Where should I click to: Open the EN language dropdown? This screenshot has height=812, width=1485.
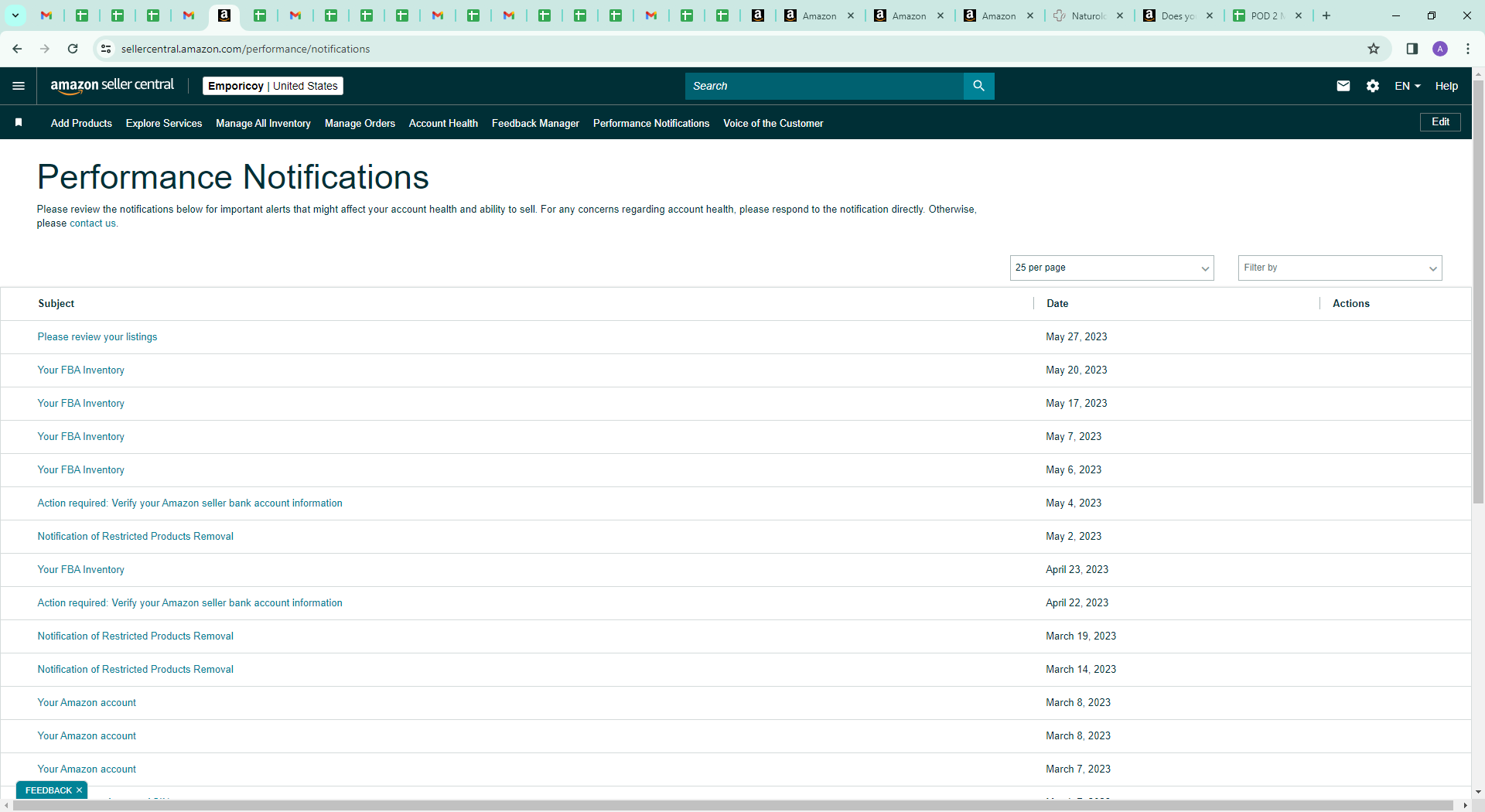coord(1408,86)
